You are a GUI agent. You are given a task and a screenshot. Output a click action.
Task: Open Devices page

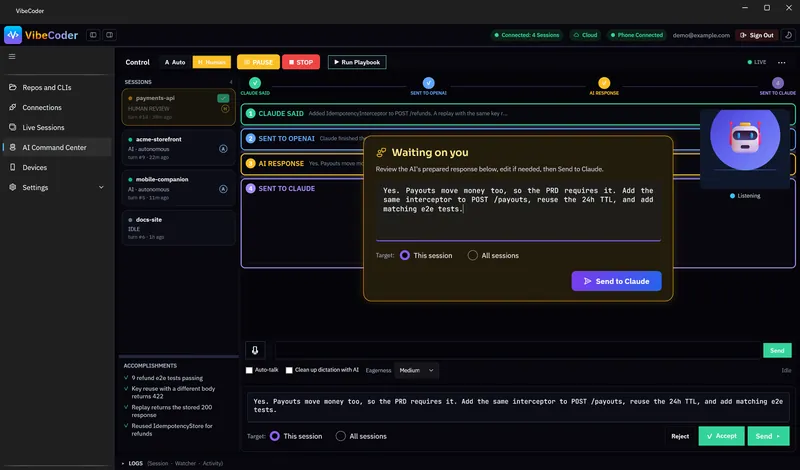point(57,167)
